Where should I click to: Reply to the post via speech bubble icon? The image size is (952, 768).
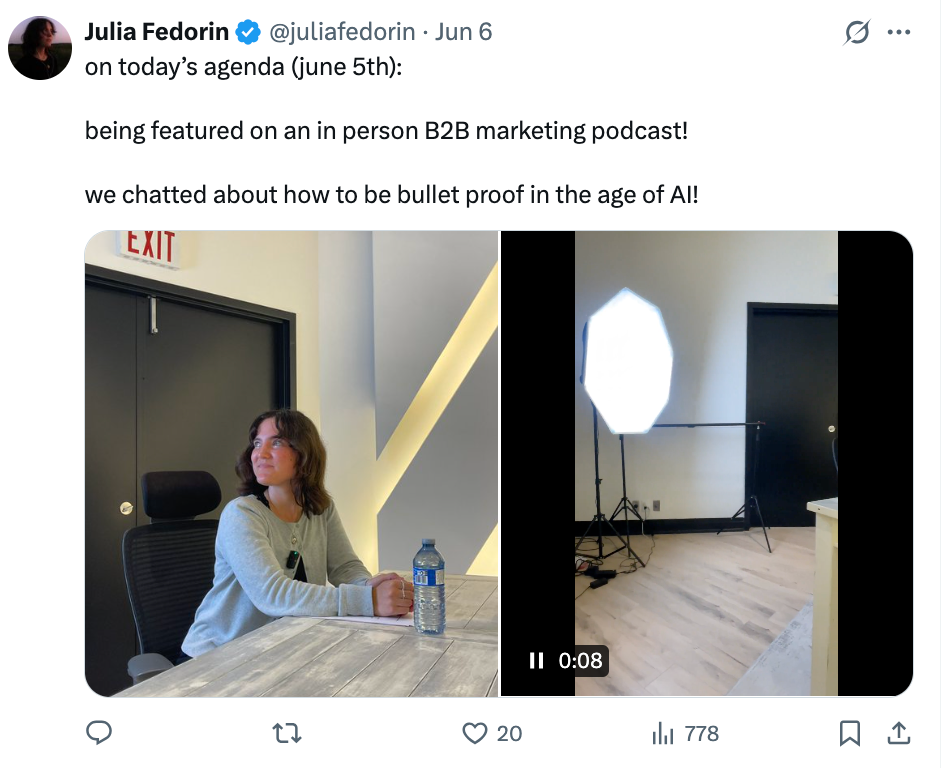coord(98,734)
